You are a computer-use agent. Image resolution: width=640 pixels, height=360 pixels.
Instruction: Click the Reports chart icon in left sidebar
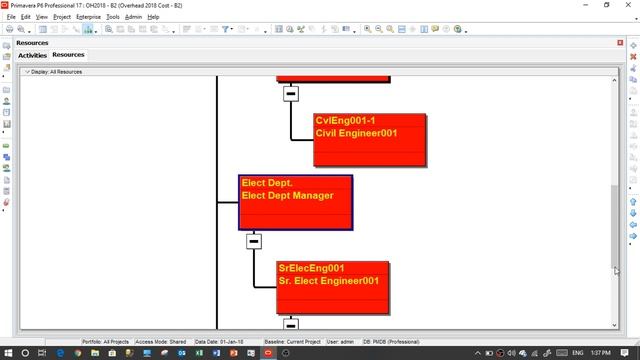point(7,124)
